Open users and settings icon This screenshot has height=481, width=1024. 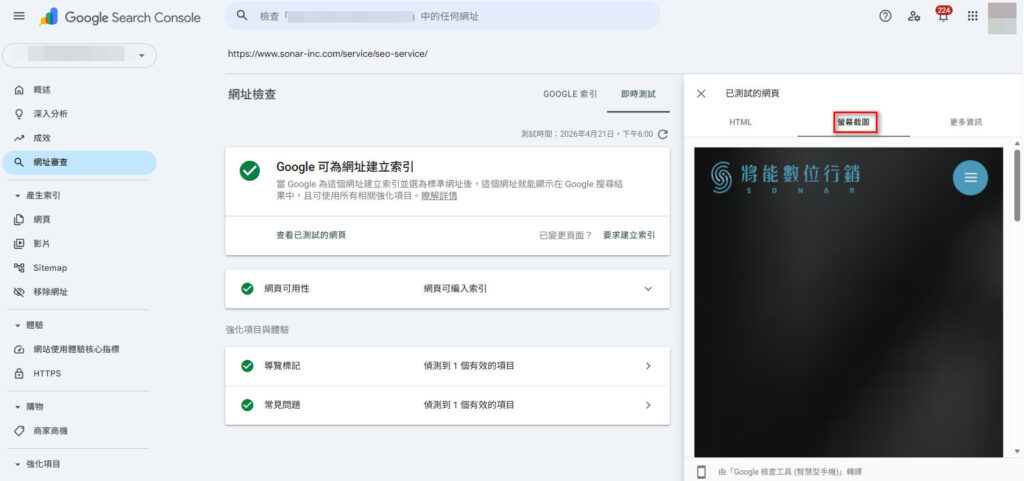(x=914, y=16)
